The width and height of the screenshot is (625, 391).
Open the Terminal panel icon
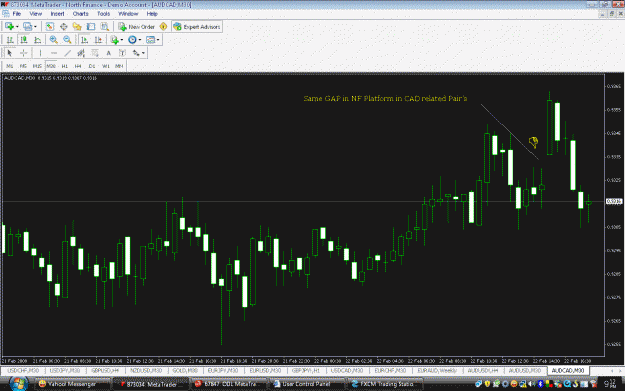[x=91, y=27]
